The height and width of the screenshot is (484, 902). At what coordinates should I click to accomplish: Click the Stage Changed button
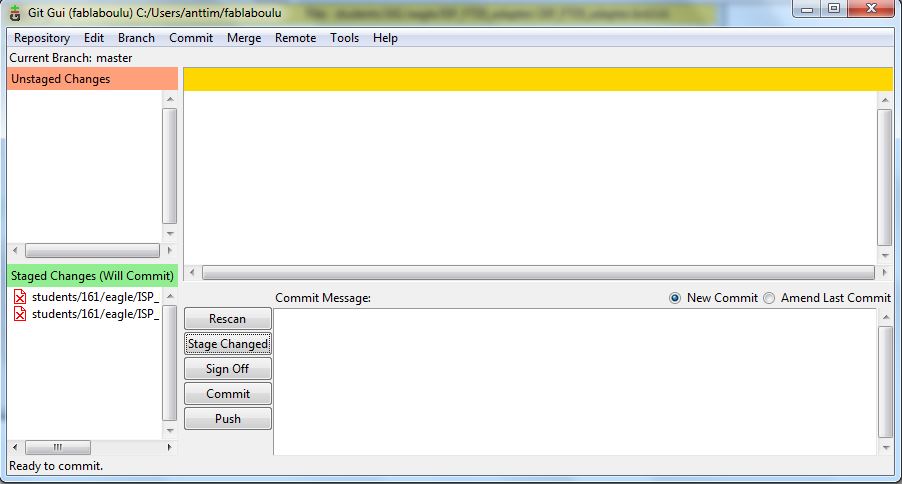click(x=228, y=344)
